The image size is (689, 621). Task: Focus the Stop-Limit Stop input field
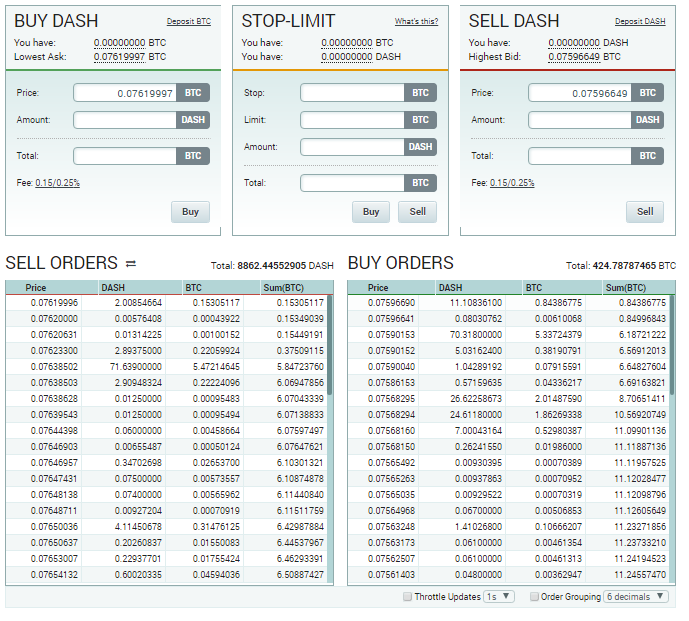(x=352, y=93)
